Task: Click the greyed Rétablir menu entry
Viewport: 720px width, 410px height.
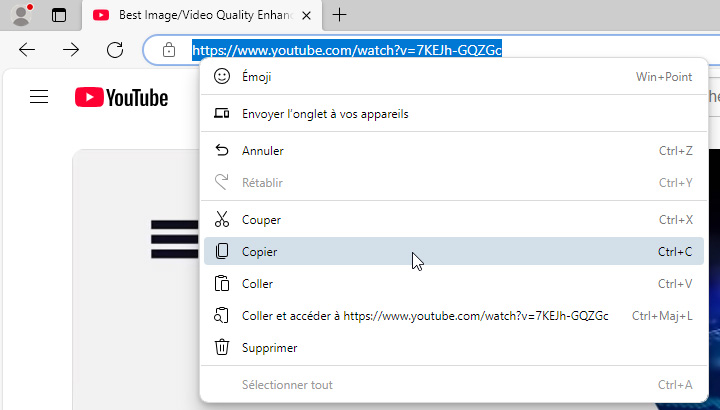Action: [454, 183]
